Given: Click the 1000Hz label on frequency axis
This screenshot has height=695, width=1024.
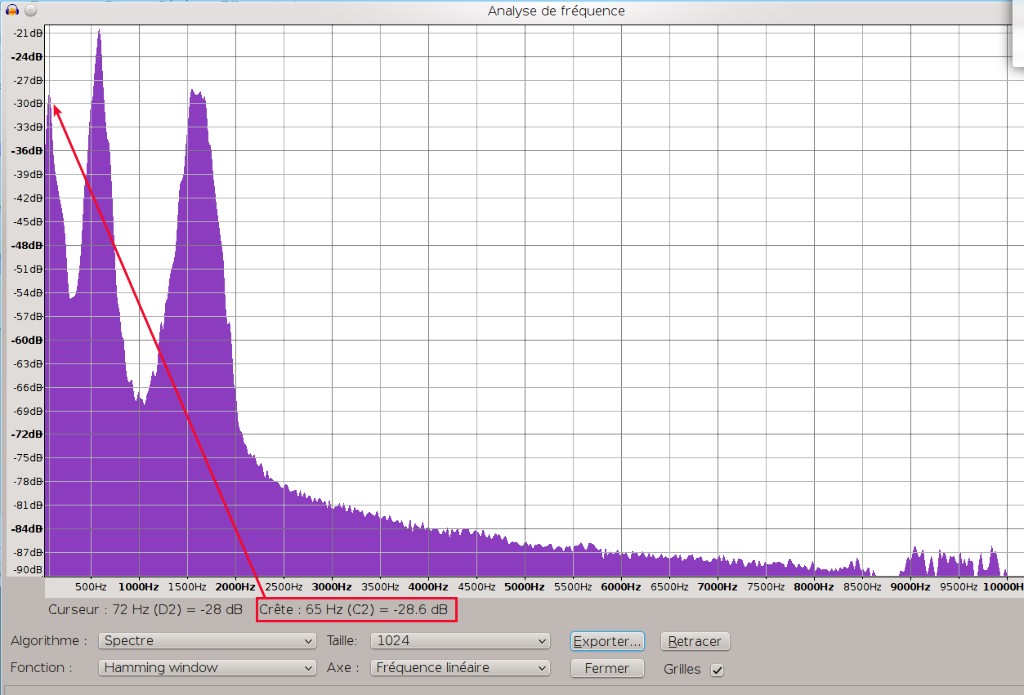Looking at the screenshot, I should pos(138,587).
